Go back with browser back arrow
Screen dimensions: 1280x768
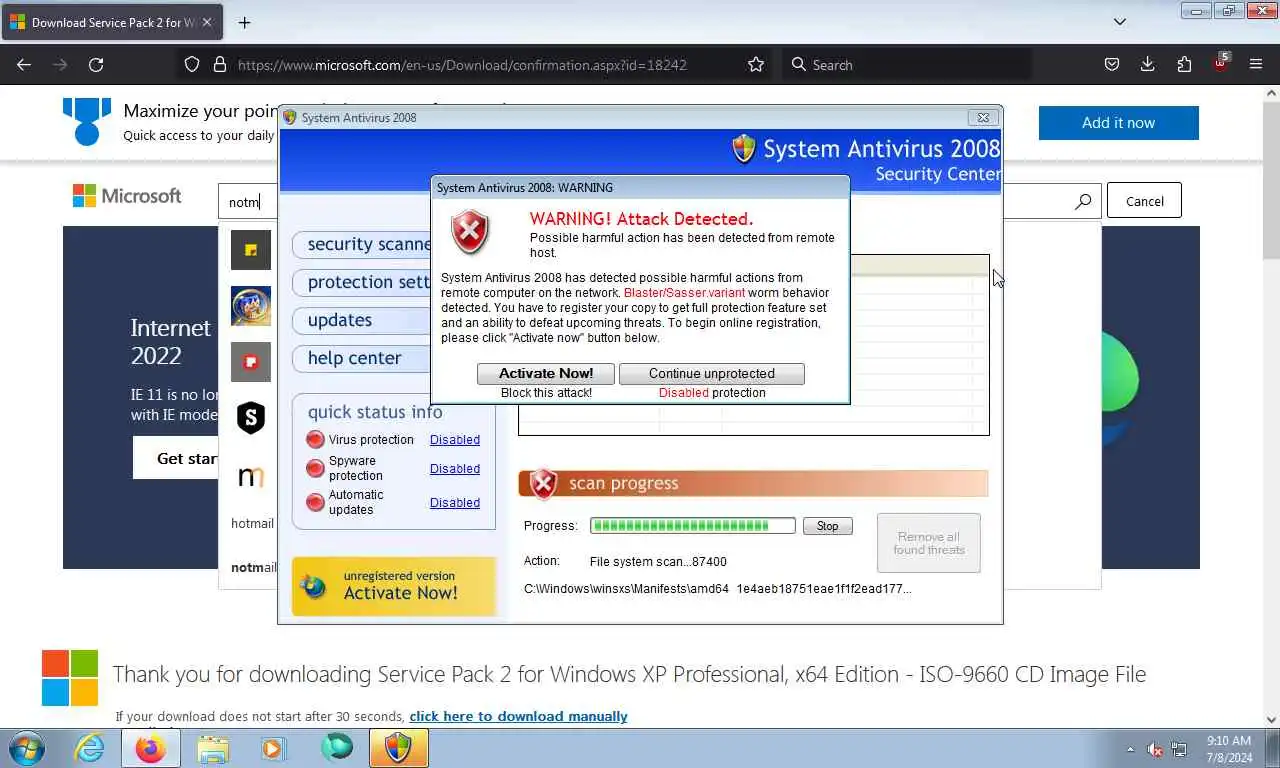point(24,64)
